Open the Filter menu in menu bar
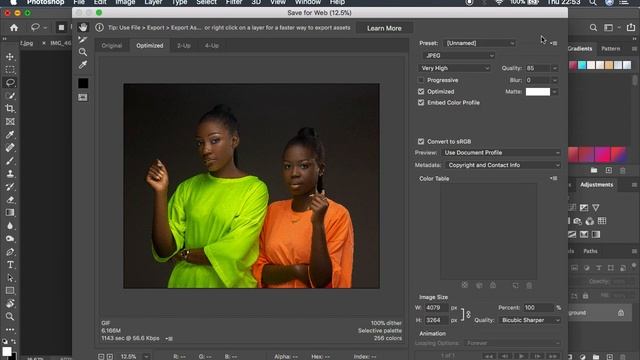This screenshot has height=360, width=640. 233,2
